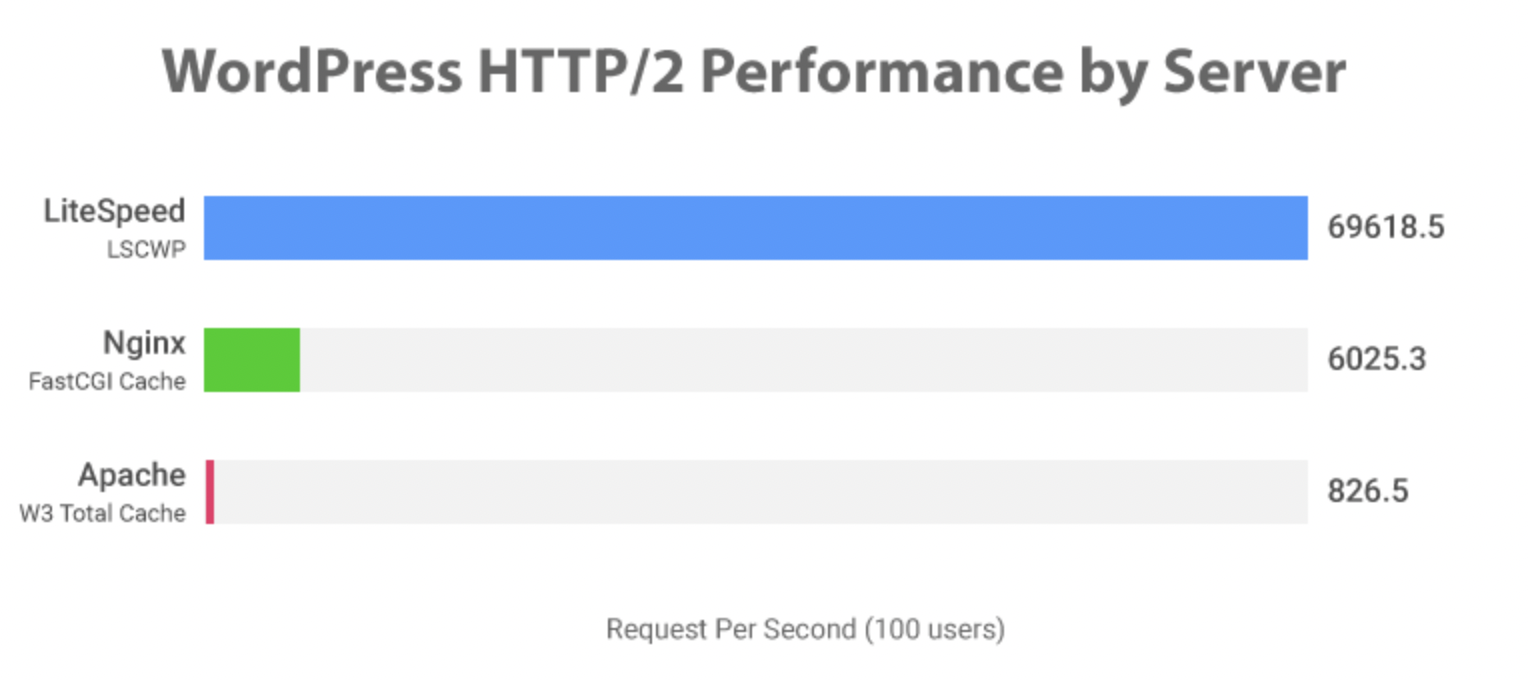This screenshot has width=1528, height=680.
Task: Select the blue LiteSpeed bar
Action: [x=756, y=228]
